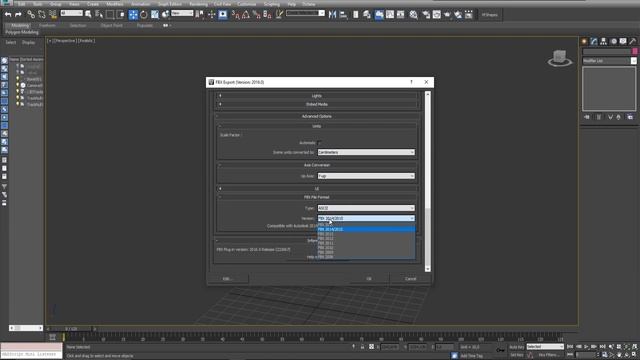Open the Layer Explorer icon
Image resolution: width=640 pixels, height=360 pixels.
[x=367, y=15]
